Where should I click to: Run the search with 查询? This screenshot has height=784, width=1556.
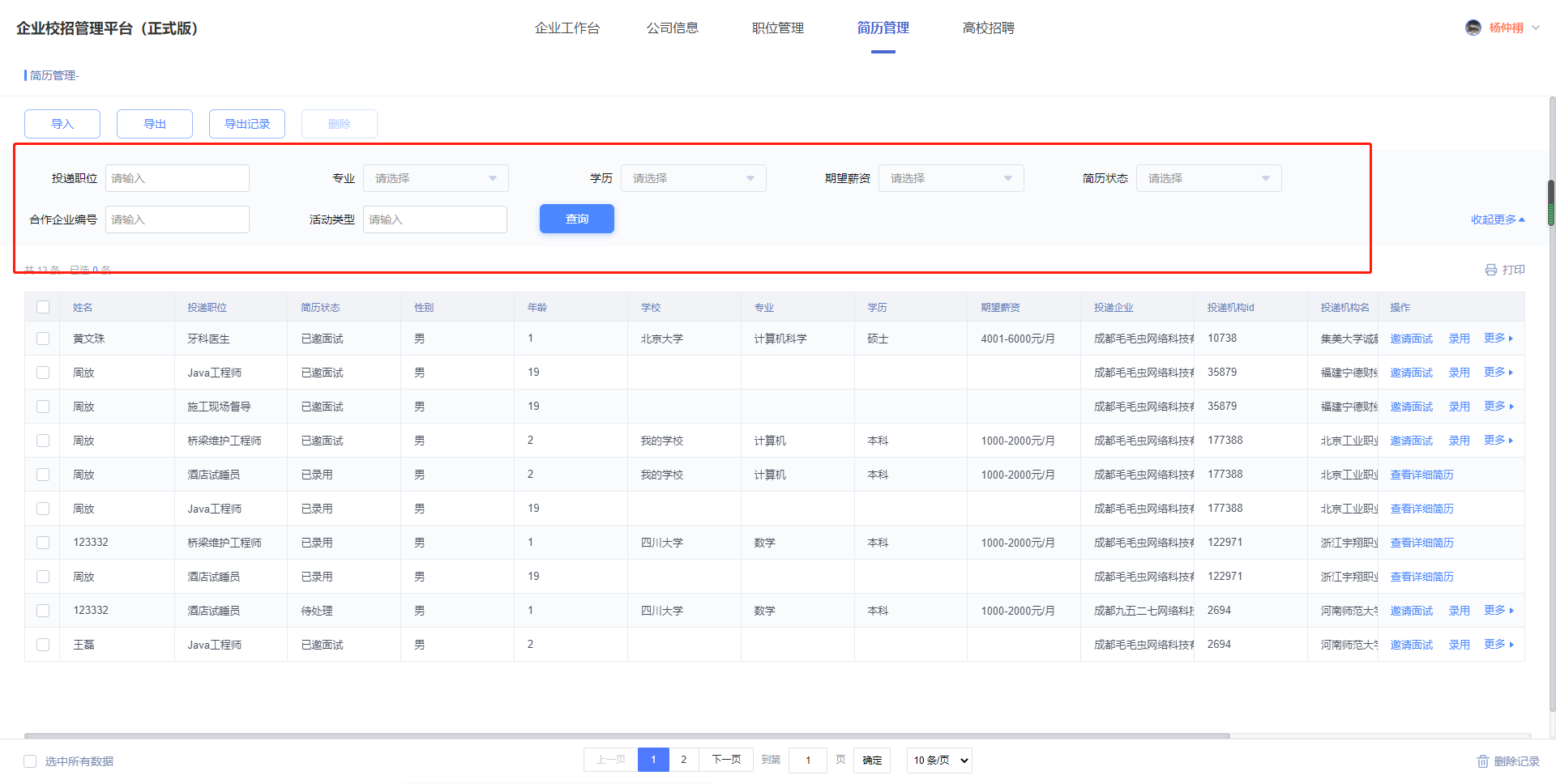click(577, 219)
